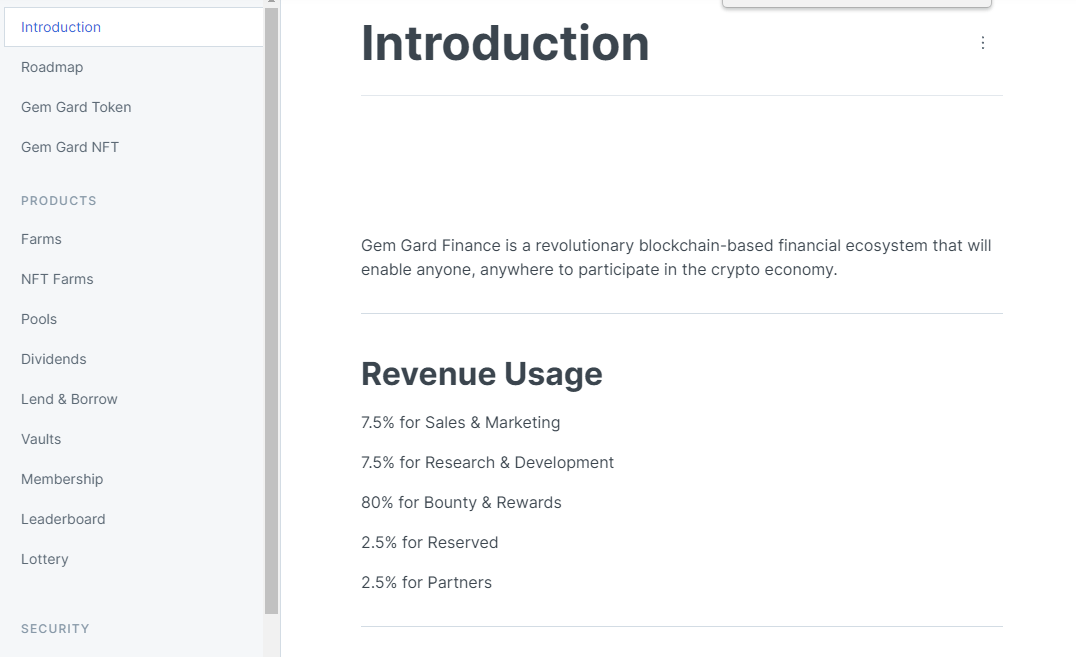
Task: Click the Revenue Usage heading
Action: pyautogui.click(x=482, y=373)
